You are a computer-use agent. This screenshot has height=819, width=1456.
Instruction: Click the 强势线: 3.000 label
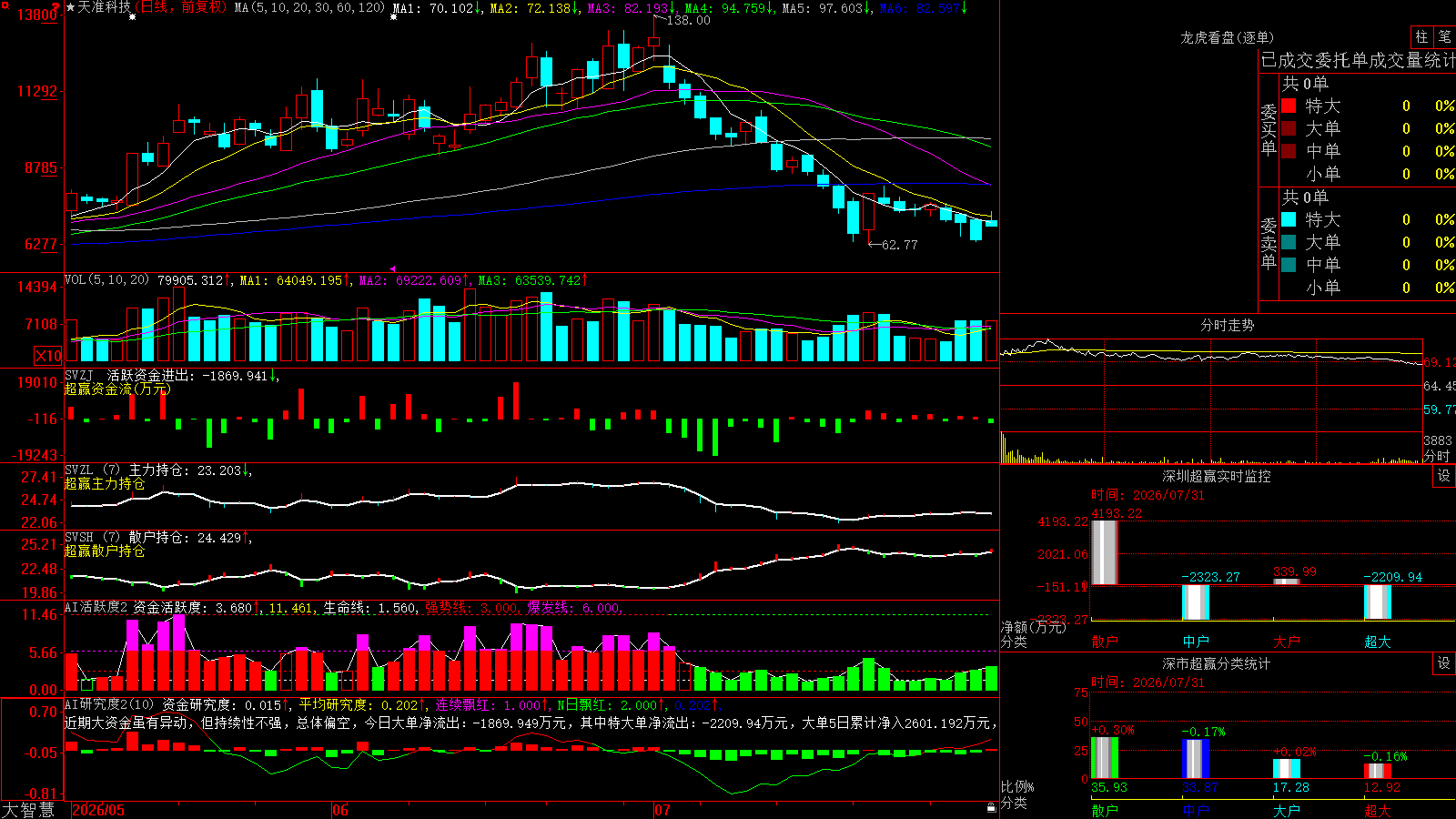(473, 607)
